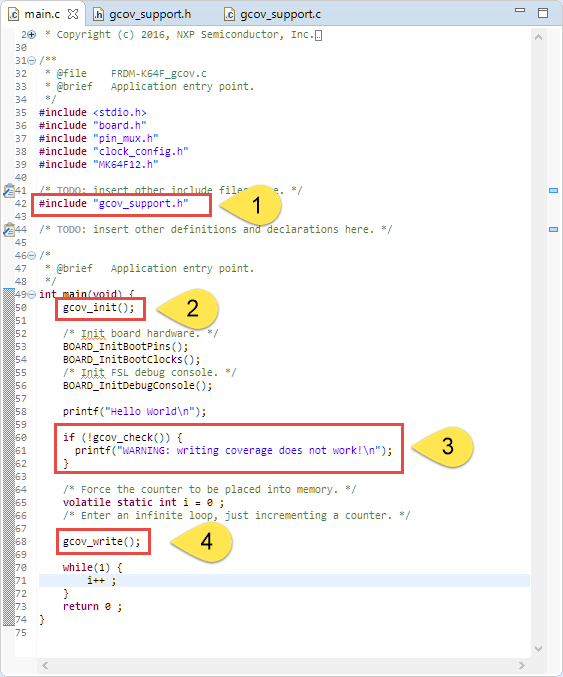
Task: Click the horizontal scrollbar left arrow
Action: (45, 665)
